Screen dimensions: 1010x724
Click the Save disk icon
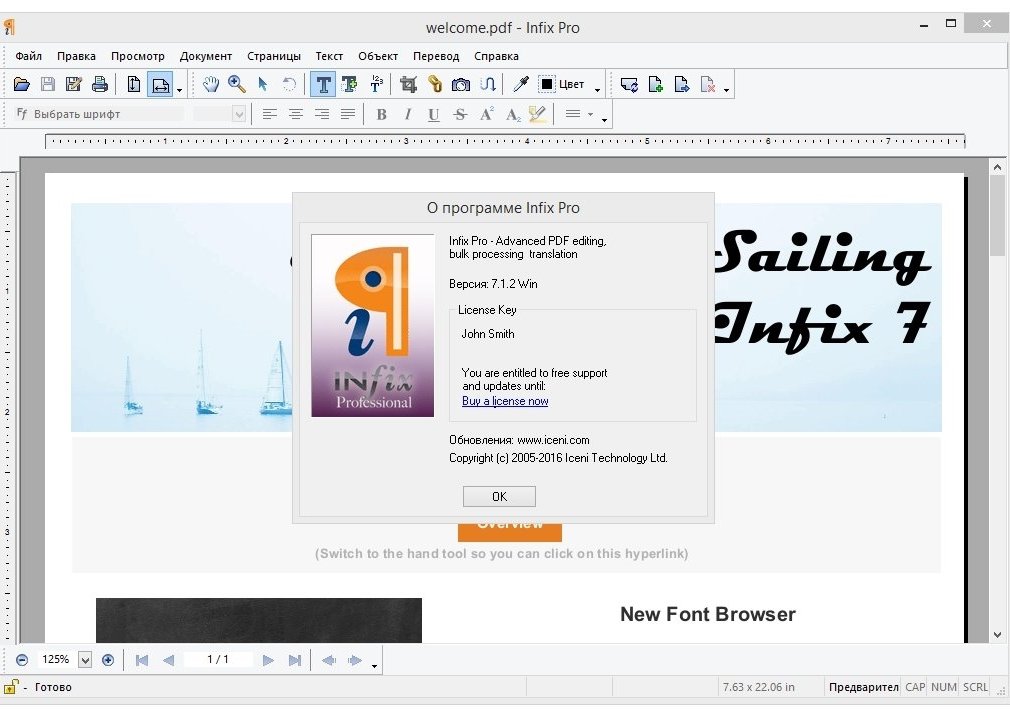tap(48, 84)
